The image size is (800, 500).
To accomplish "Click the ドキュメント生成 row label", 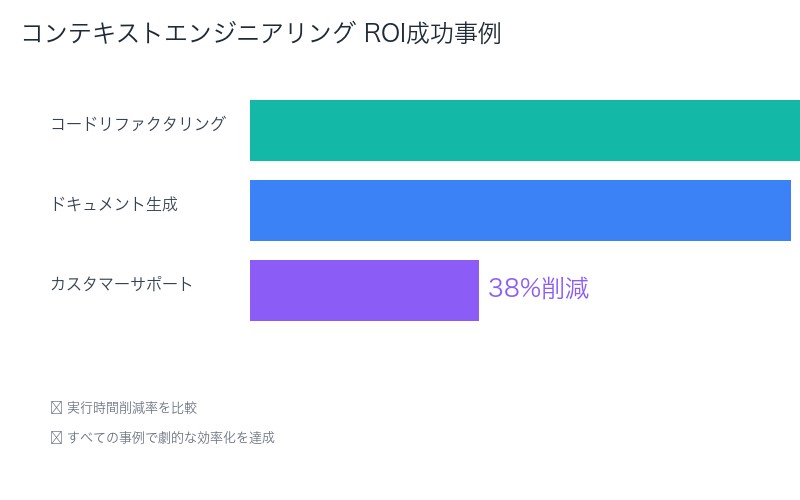I will [x=114, y=204].
